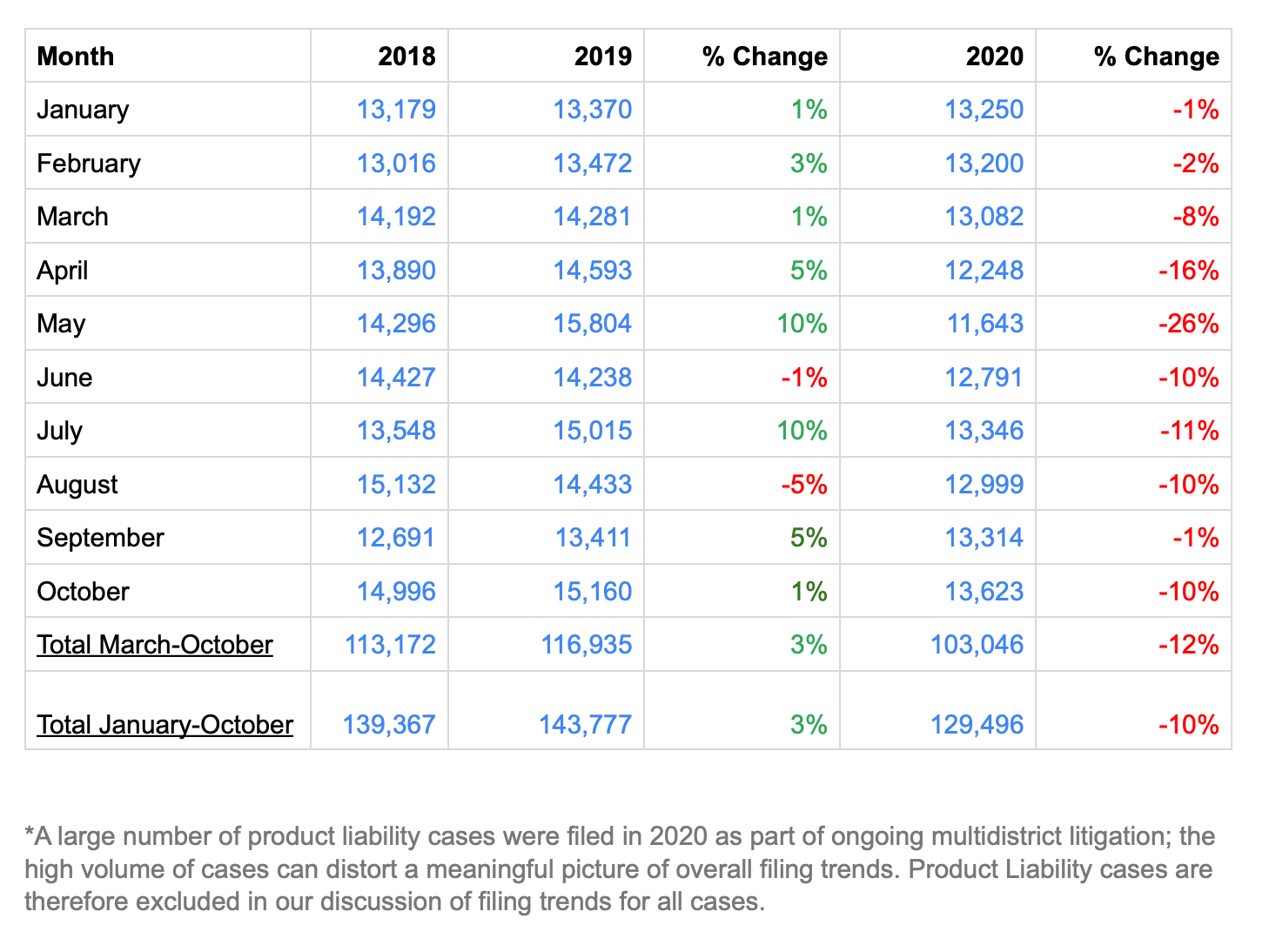Select the 143,777 total for 2019

pyautogui.click(x=585, y=725)
